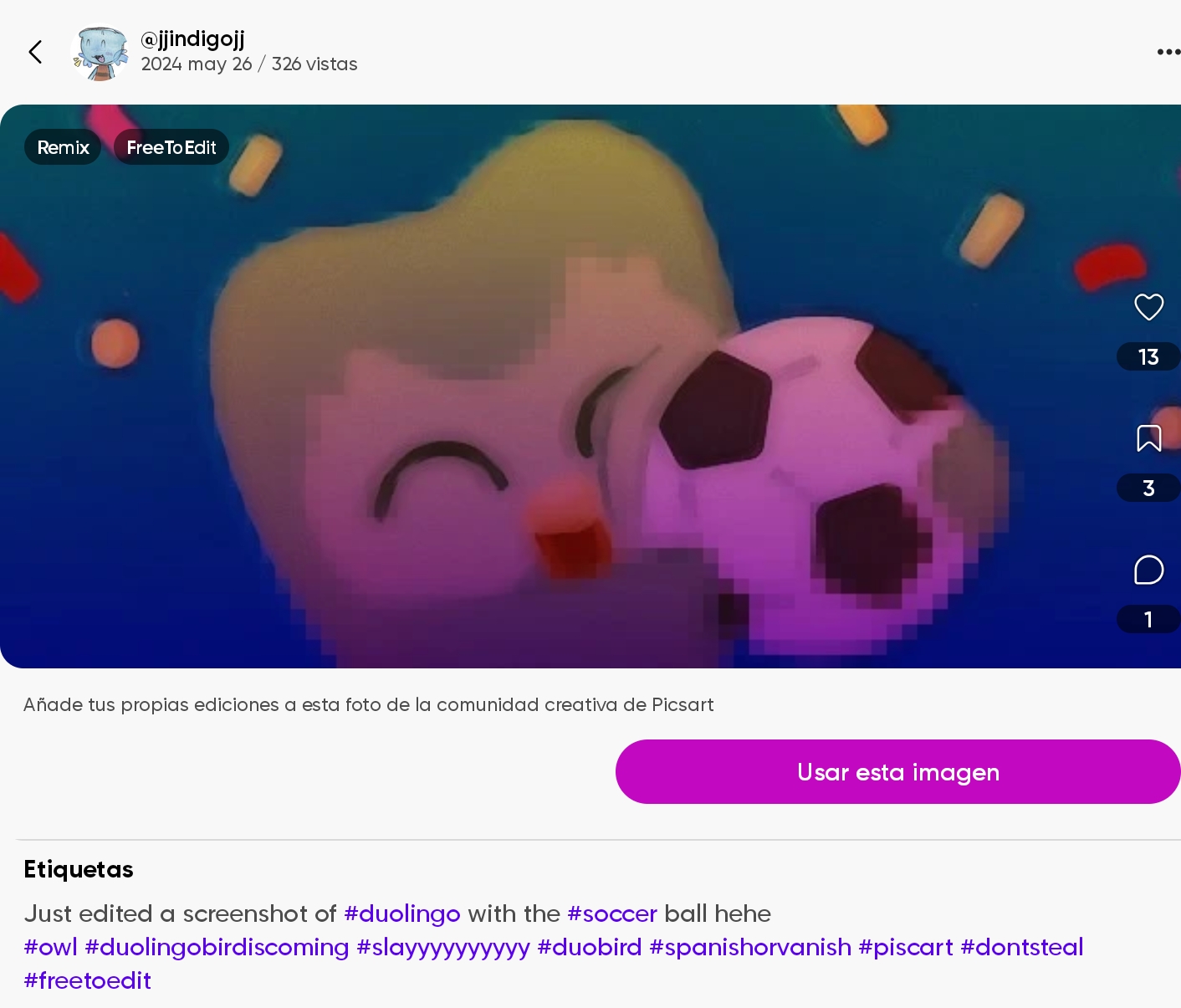Screen dimensions: 1181x1008
Task: Open the #soccer hashtag
Action: coord(611,913)
